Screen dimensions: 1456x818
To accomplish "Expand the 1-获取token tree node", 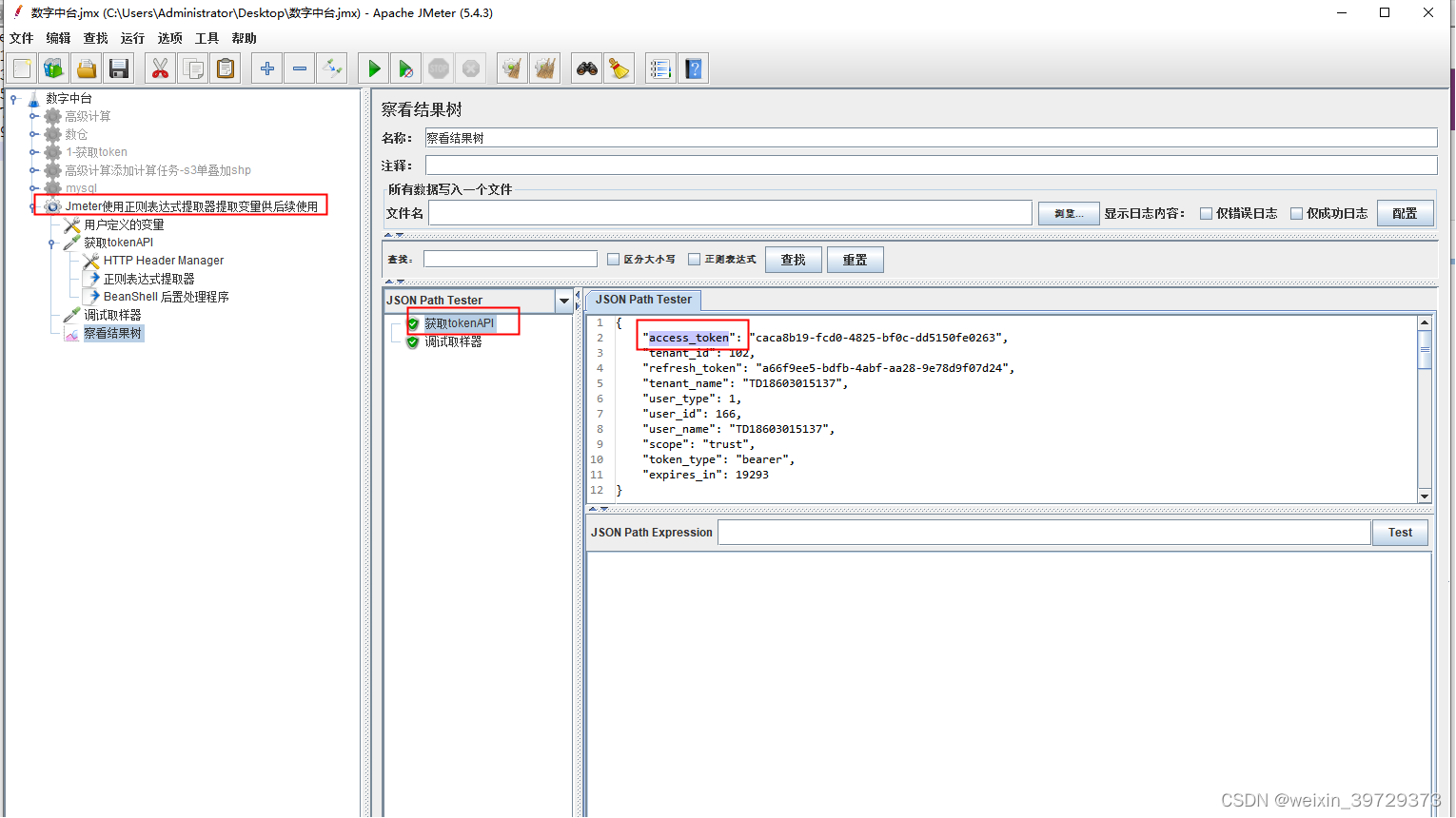I will tap(33, 152).
